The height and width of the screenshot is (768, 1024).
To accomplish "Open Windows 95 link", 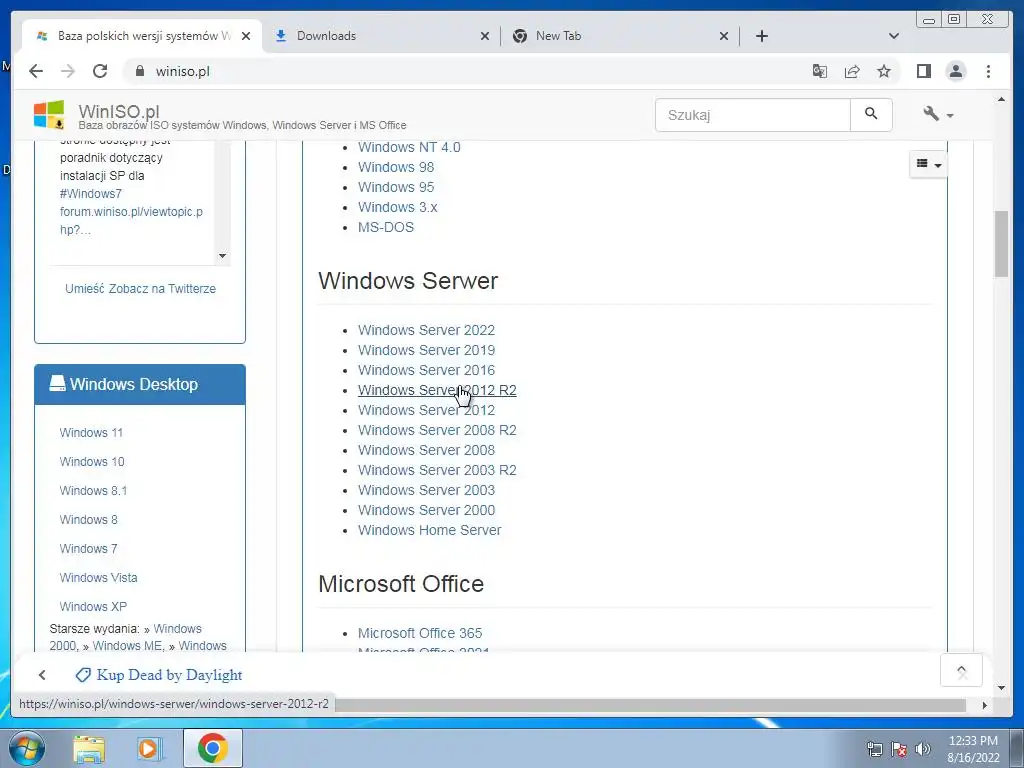I will (396, 187).
